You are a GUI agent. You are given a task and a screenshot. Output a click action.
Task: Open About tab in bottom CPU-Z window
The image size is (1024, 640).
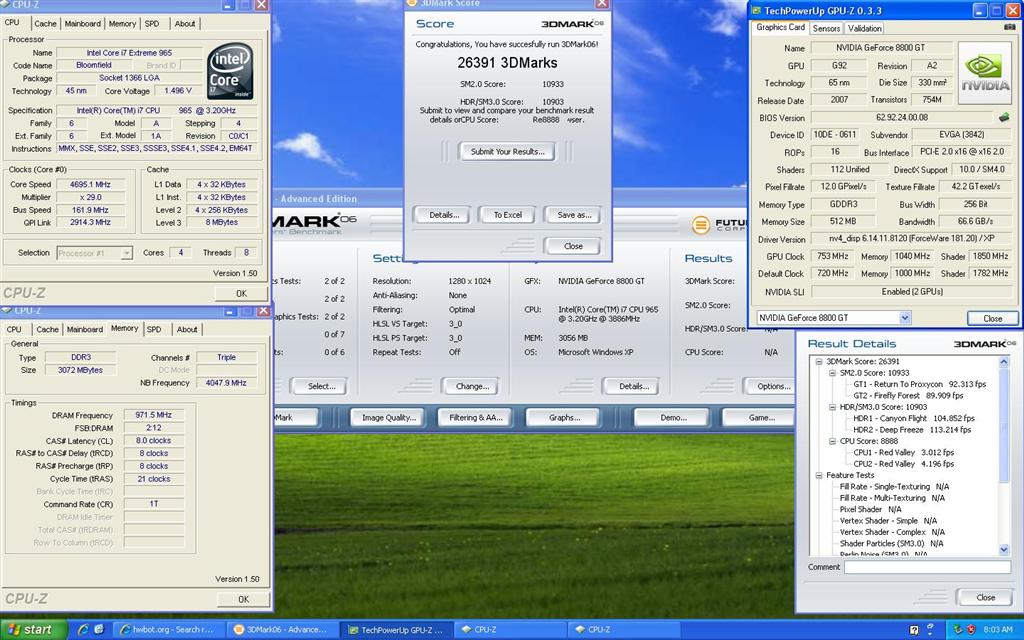tap(187, 330)
